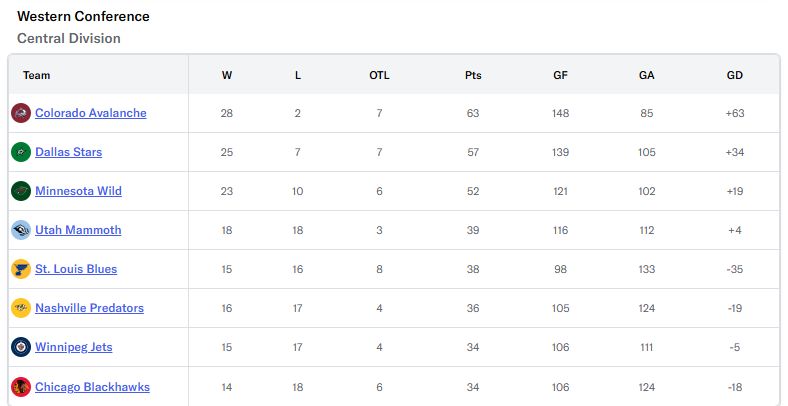Click the Pts column header
Viewport: 788px width, 406px height.
point(473,75)
